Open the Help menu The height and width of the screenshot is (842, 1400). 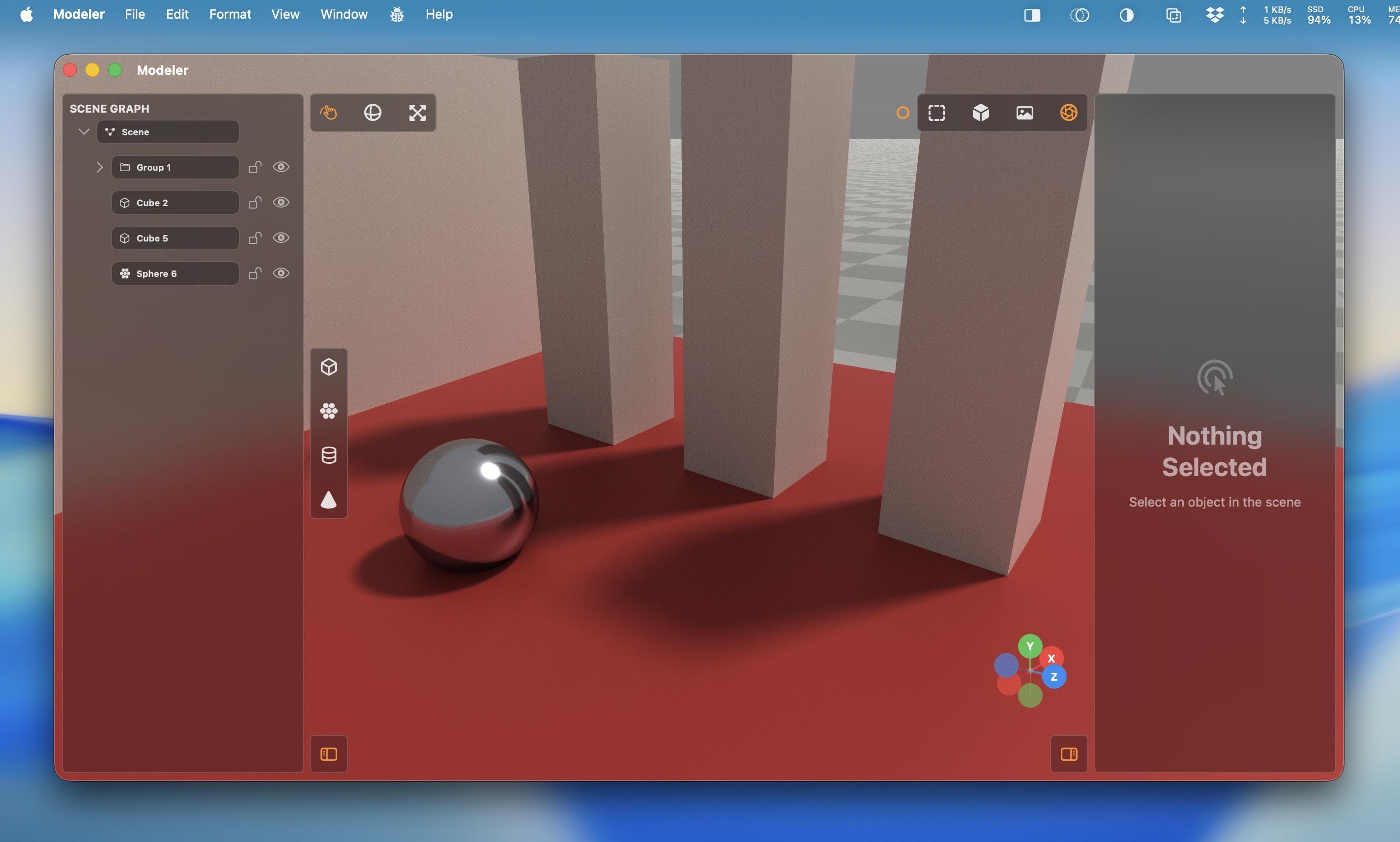(x=439, y=14)
